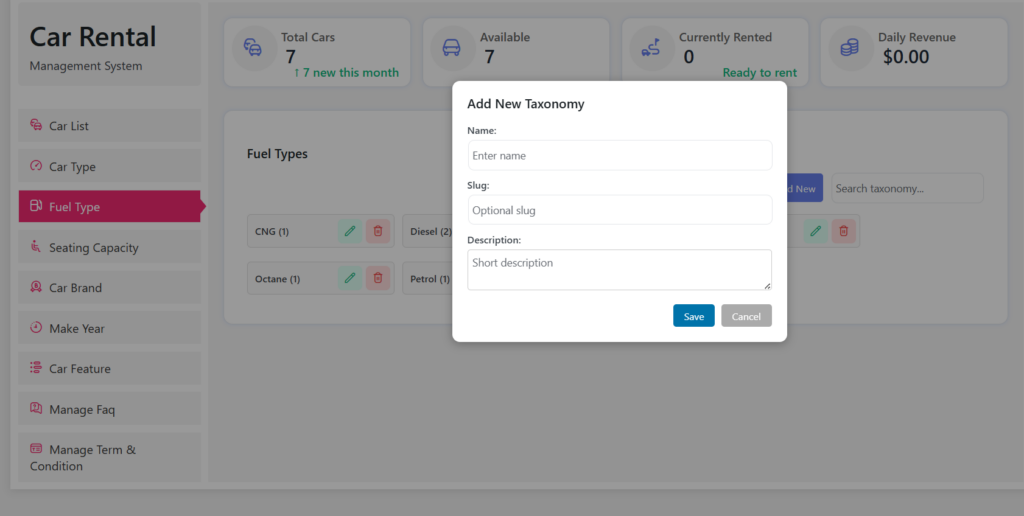Screen dimensions: 1024x516
Task: Click the description textarea resize handle
Action: [767, 285]
